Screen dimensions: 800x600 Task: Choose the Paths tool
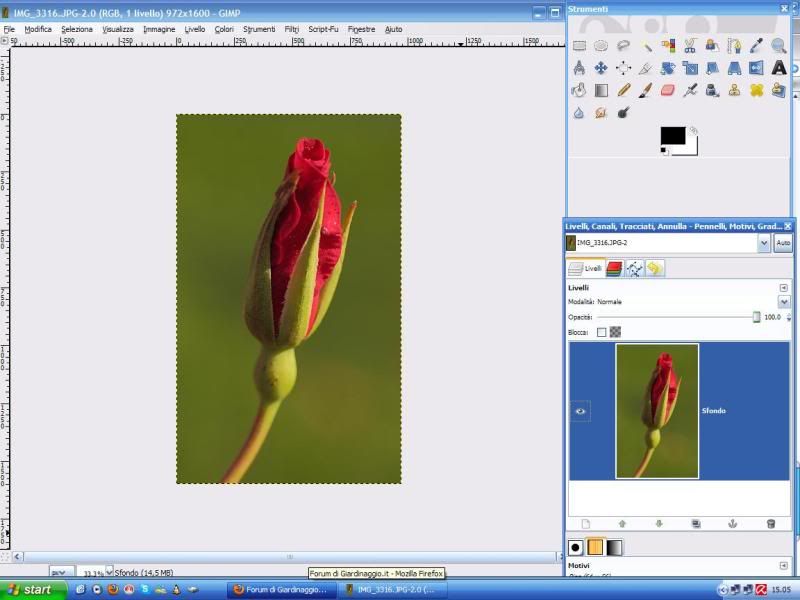point(734,46)
